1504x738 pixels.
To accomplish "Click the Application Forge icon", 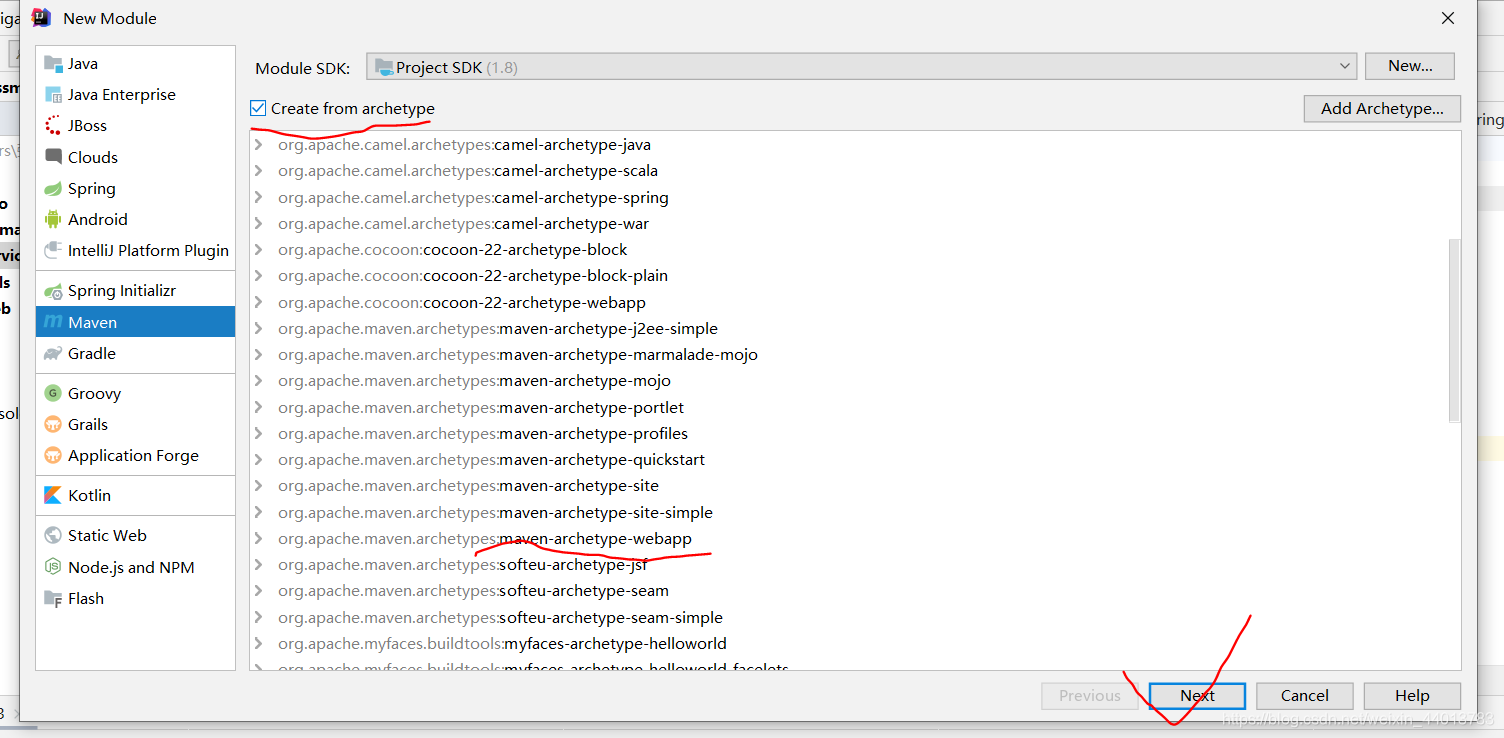I will [x=53, y=455].
